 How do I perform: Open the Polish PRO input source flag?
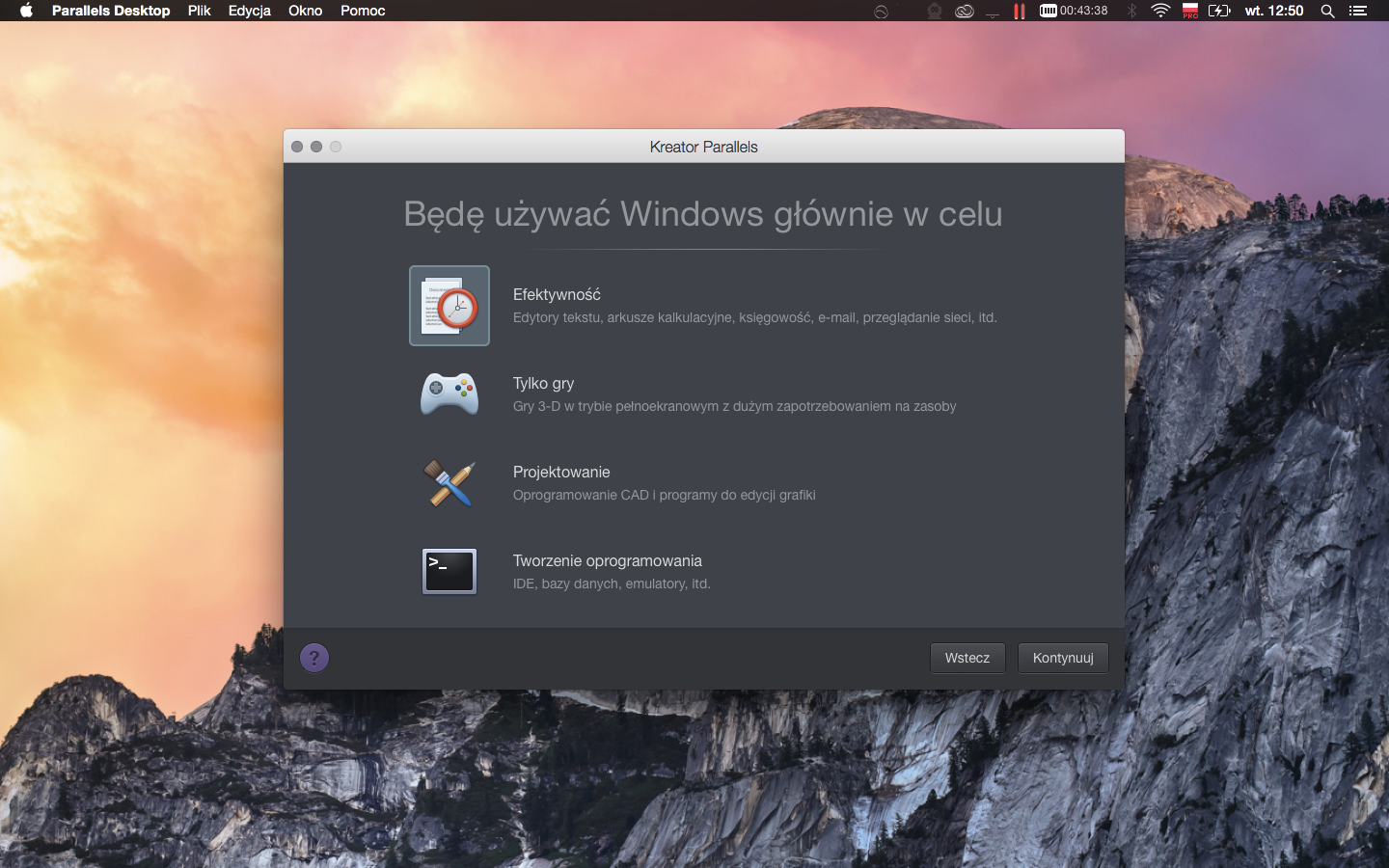pyautogui.click(x=1190, y=11)
